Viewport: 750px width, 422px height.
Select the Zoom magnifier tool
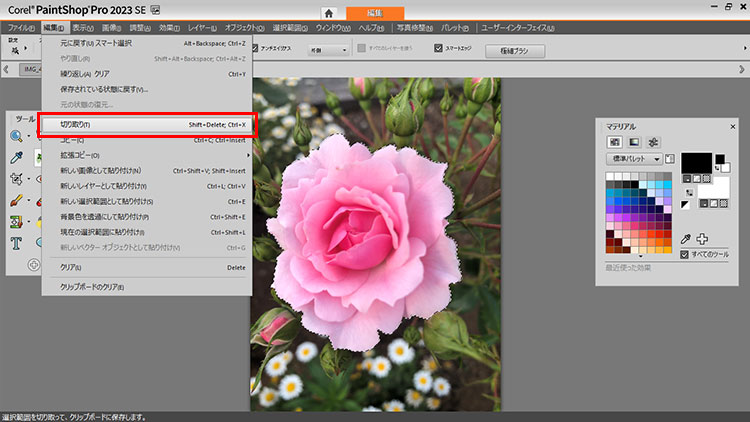click(x=17, y=136)
